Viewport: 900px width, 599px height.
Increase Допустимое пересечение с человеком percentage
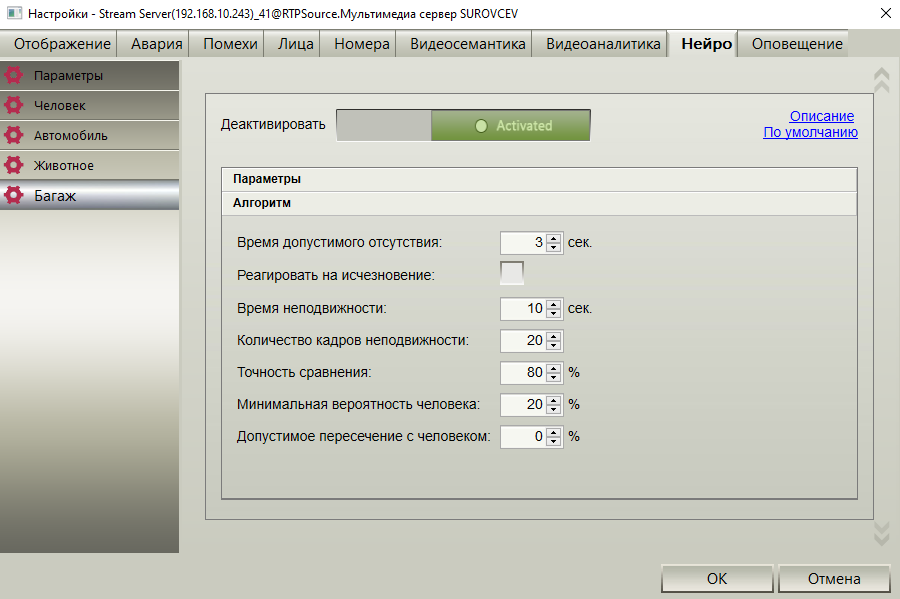click(553, 433)
